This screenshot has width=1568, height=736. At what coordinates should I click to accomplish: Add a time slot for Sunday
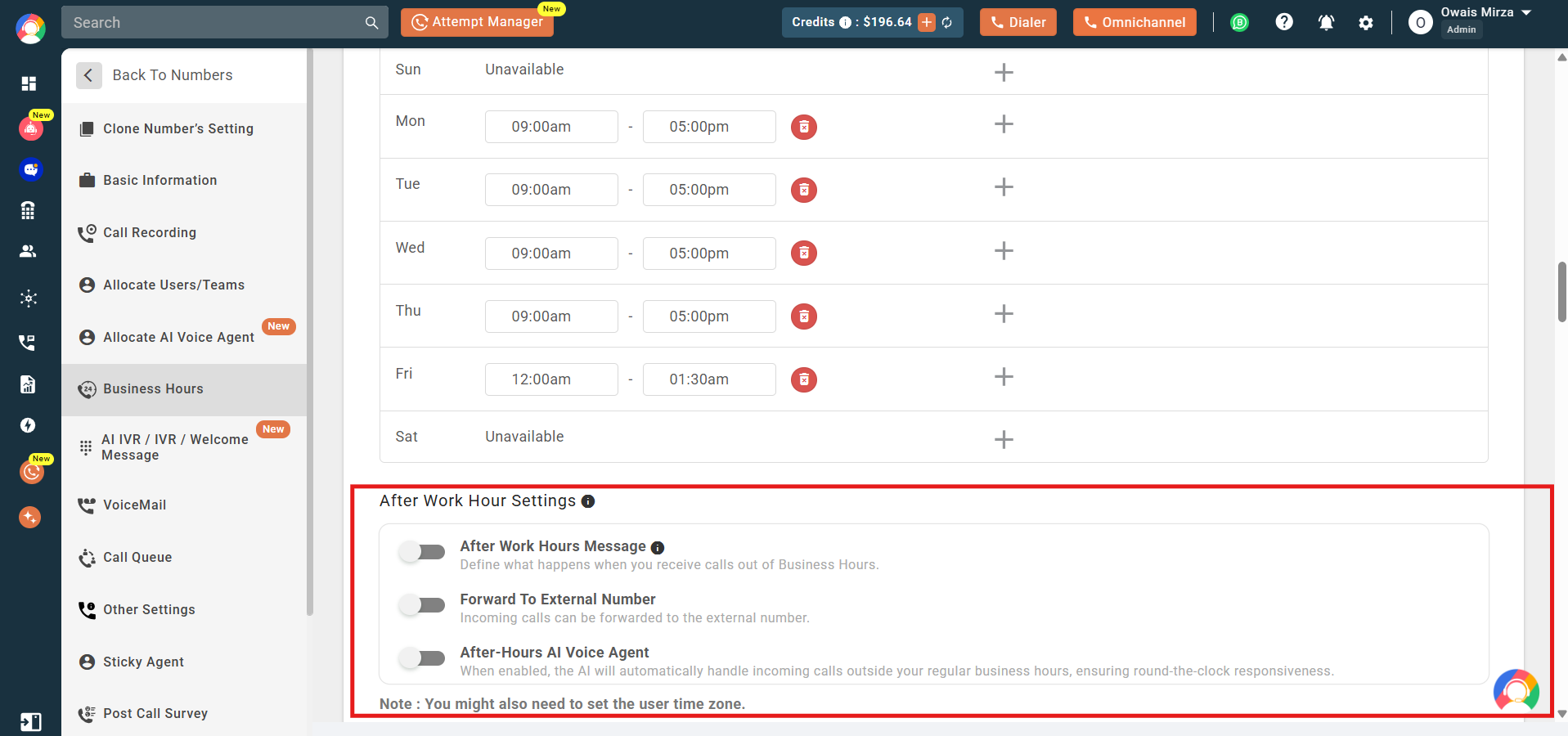1004,72
